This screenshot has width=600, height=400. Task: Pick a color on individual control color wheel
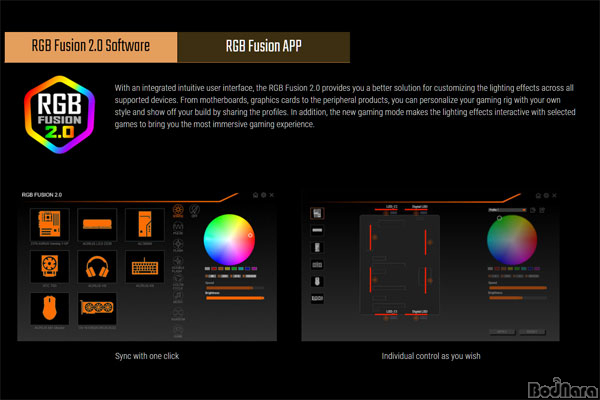click(512, 240)
